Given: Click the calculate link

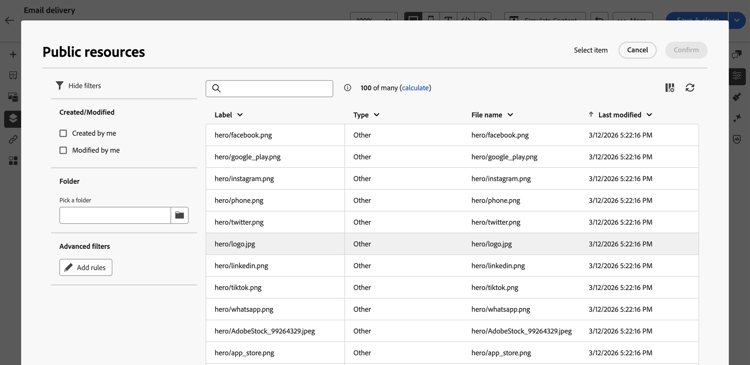Looking at the screenshot, I should click(415, 88).
